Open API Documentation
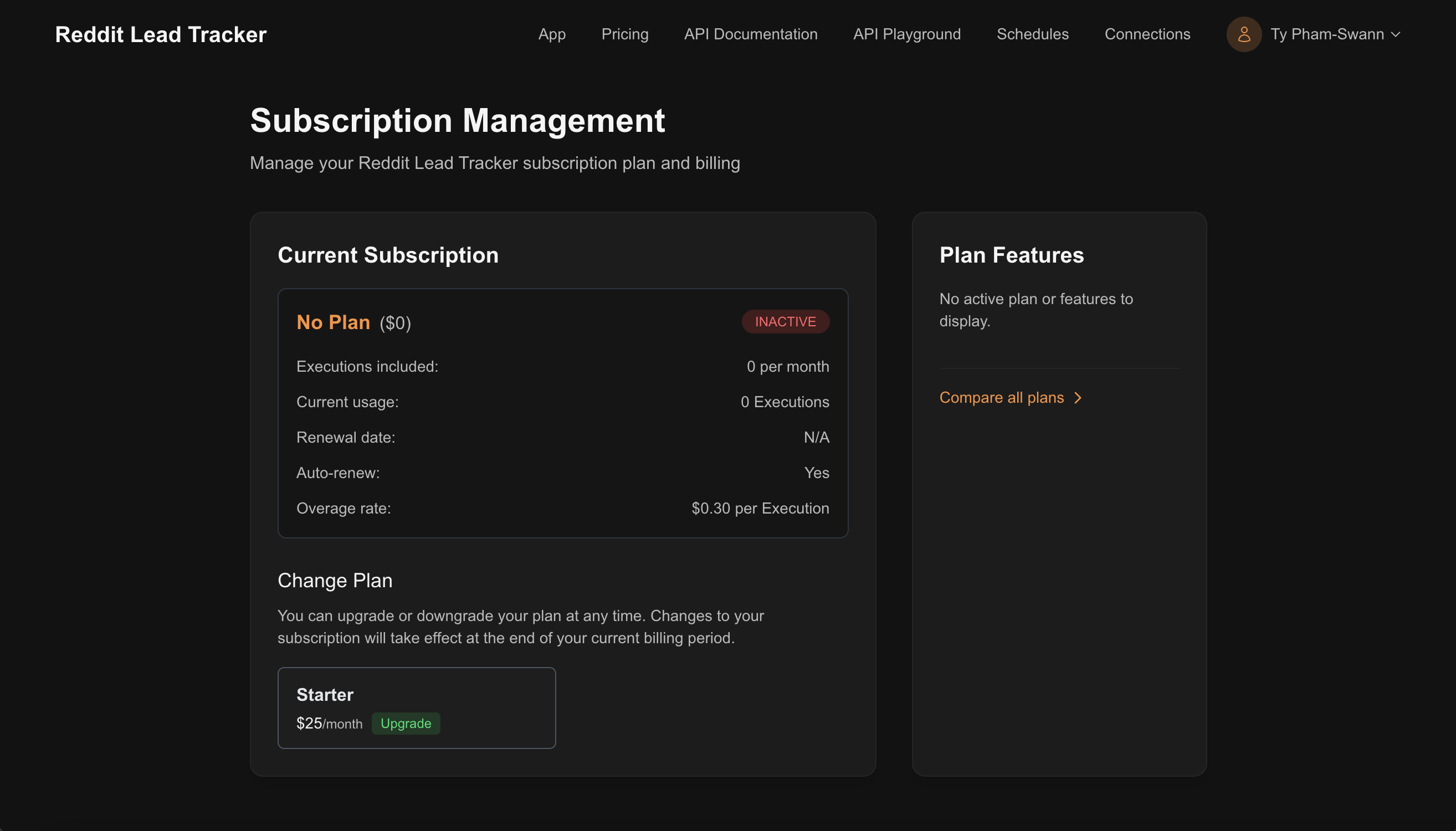The height and width of the screenshot is (831, 1456). (750, 34)
